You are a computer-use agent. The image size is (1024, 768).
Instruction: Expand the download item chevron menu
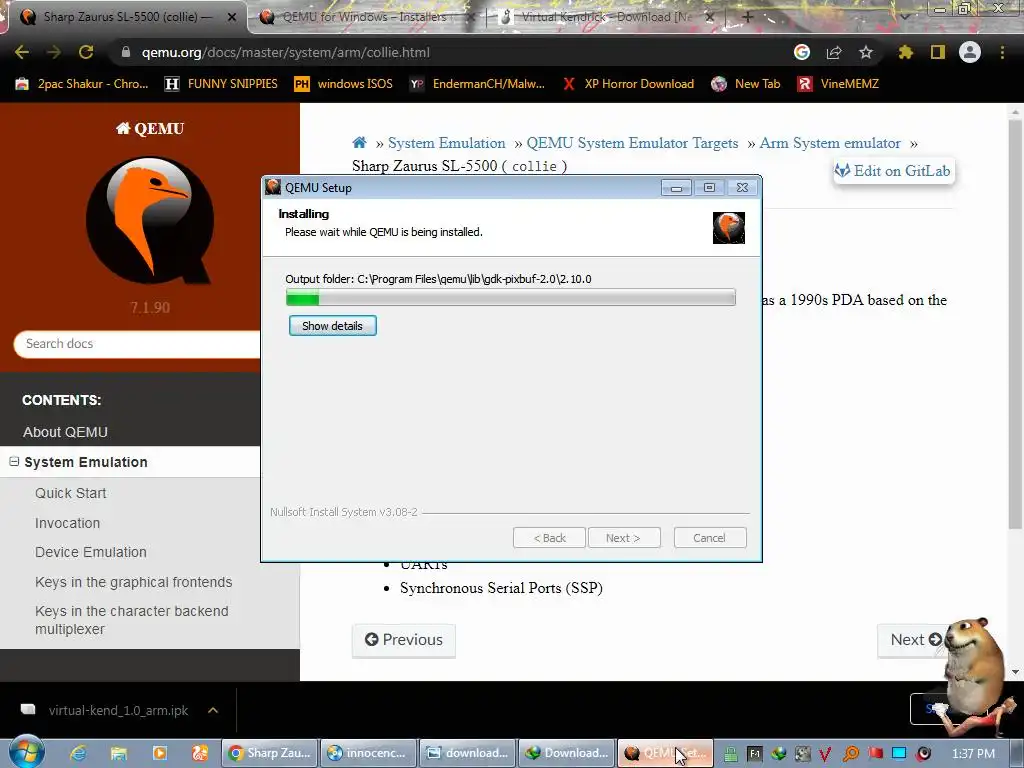tap(213, 711)
